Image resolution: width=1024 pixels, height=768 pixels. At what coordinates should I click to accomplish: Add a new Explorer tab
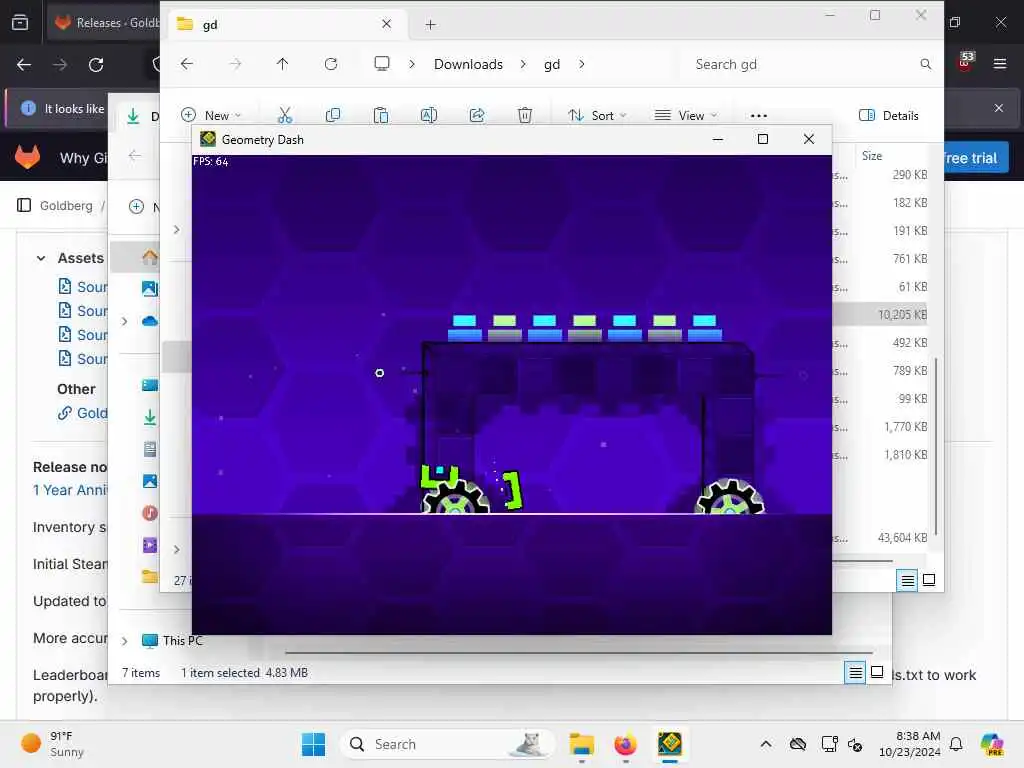pos(430,25)
